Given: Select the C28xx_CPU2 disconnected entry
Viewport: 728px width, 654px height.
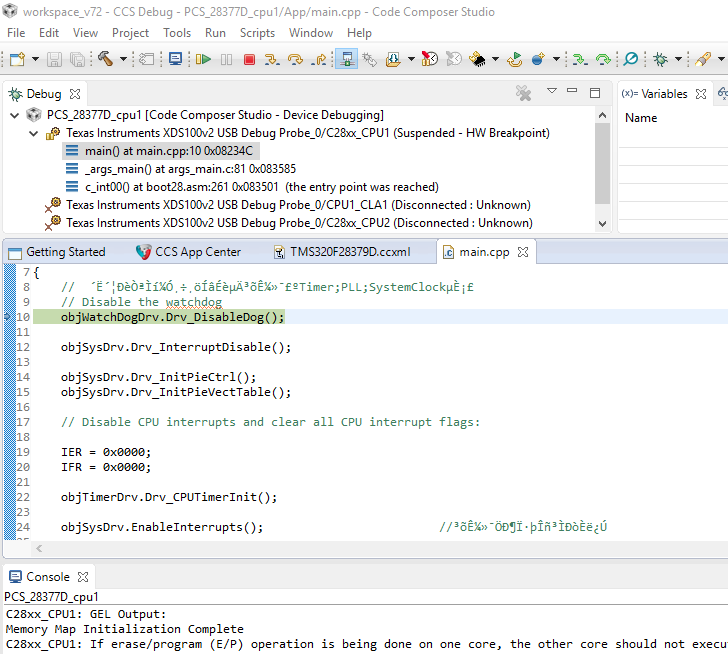Looking at the screenshot, I should click(x=289, y=223).
